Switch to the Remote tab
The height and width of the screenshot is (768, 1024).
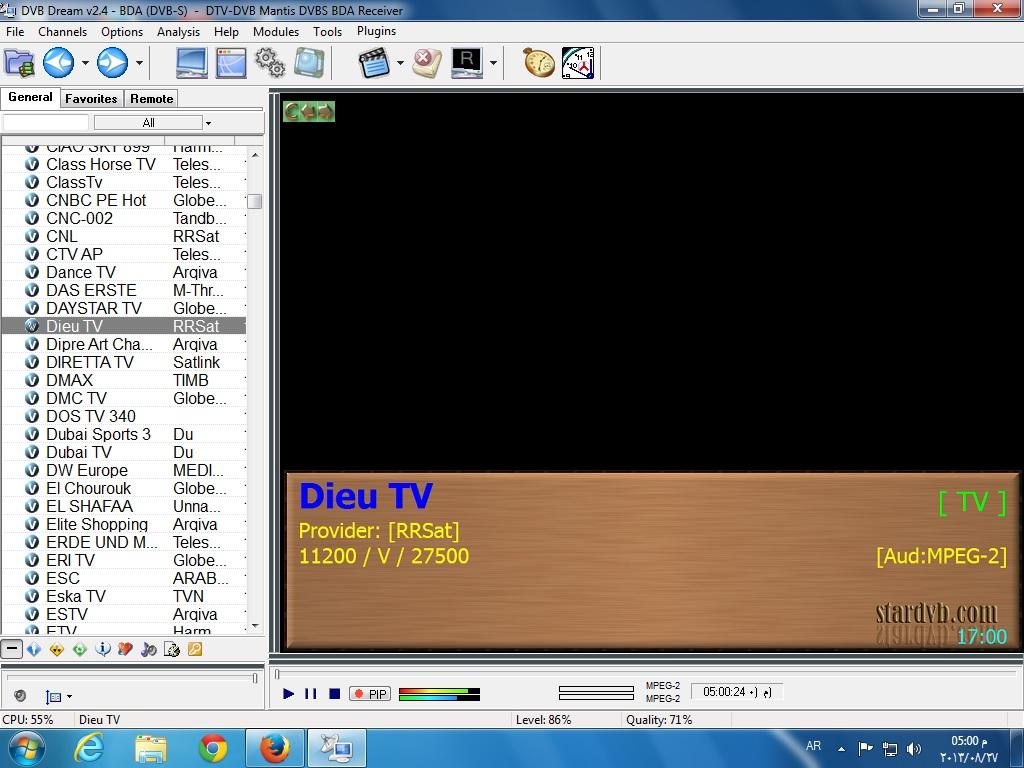click(152, 99)
